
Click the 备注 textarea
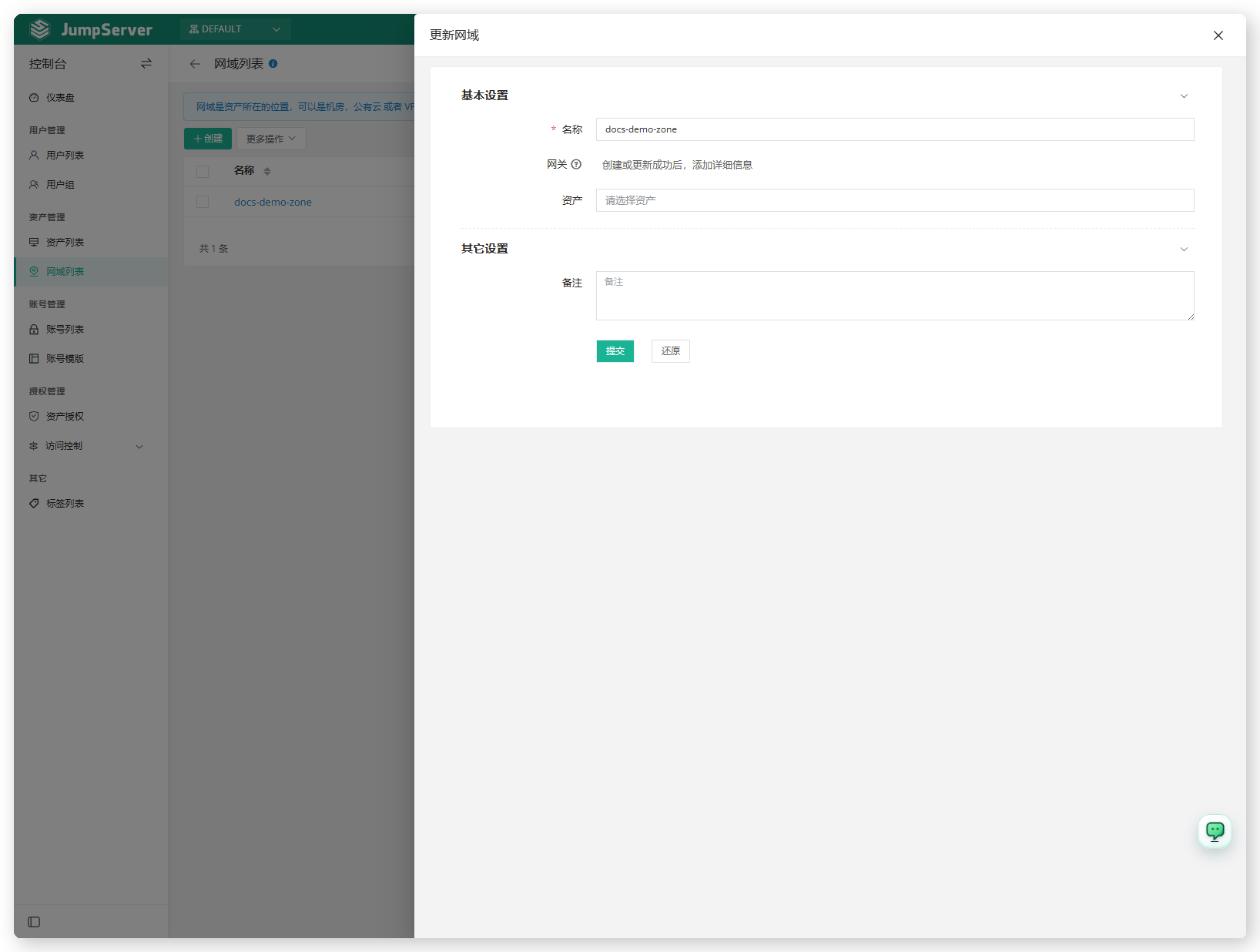click(895, 296)
